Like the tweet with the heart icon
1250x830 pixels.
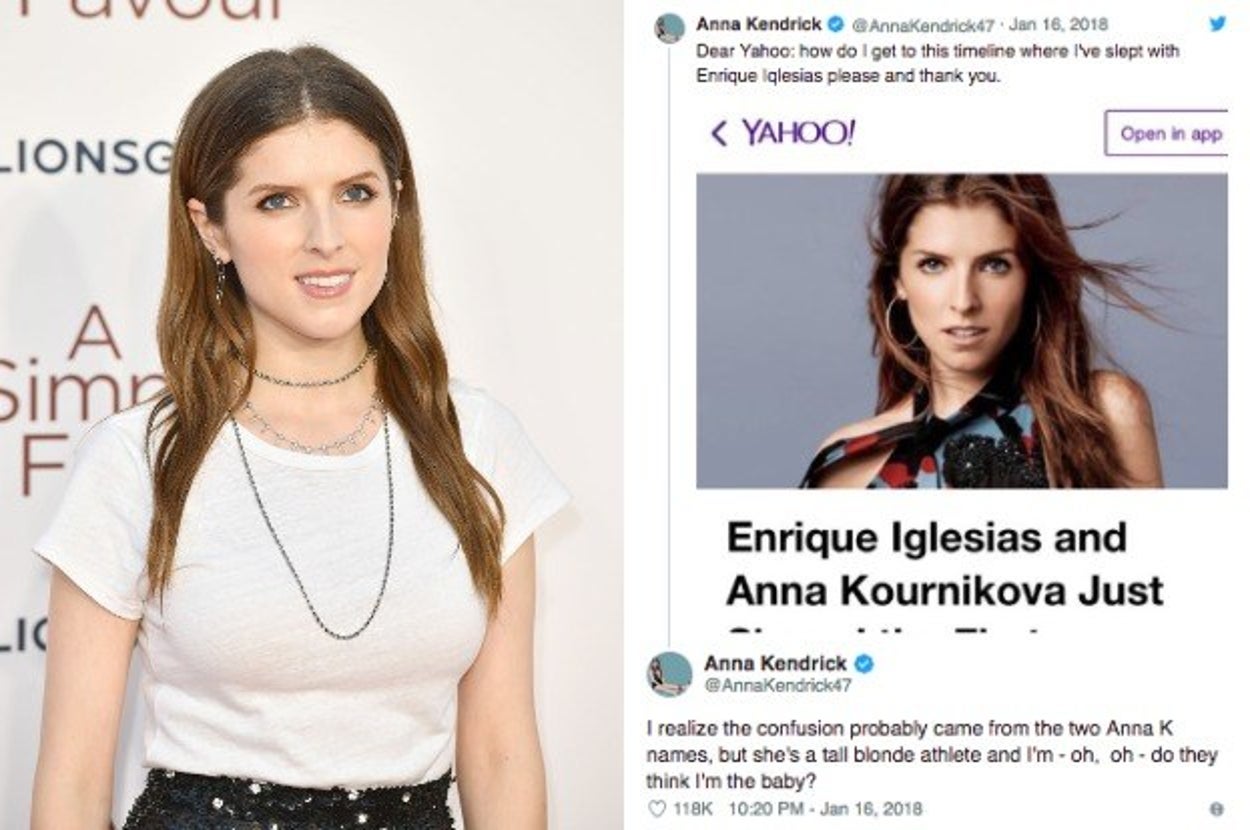(657, 808)
